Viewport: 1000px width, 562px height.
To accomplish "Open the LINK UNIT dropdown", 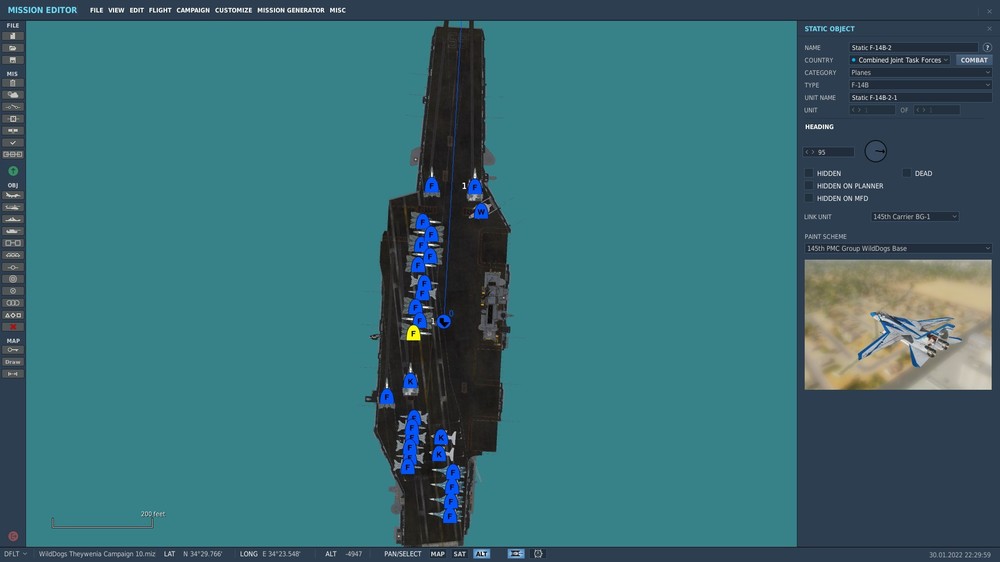I will [915, 217].
